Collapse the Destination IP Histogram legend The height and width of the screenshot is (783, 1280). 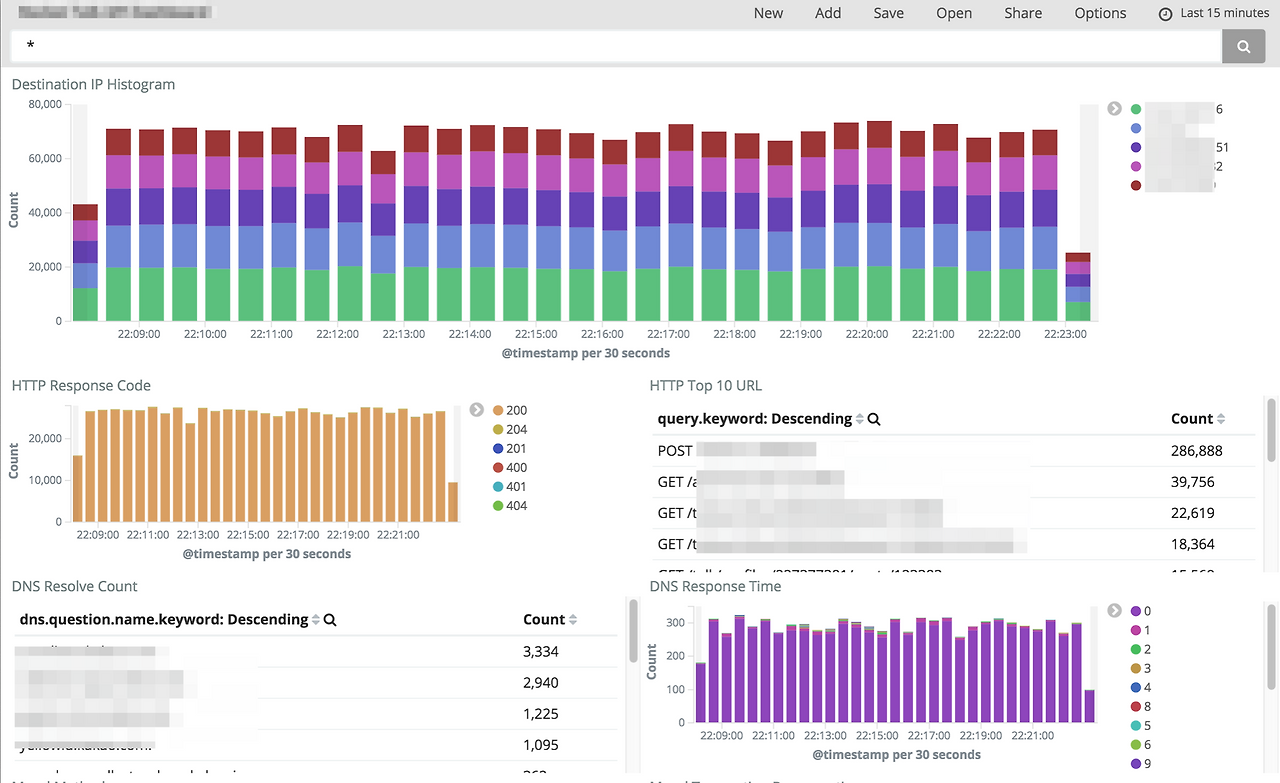[x=1115, y=109]
